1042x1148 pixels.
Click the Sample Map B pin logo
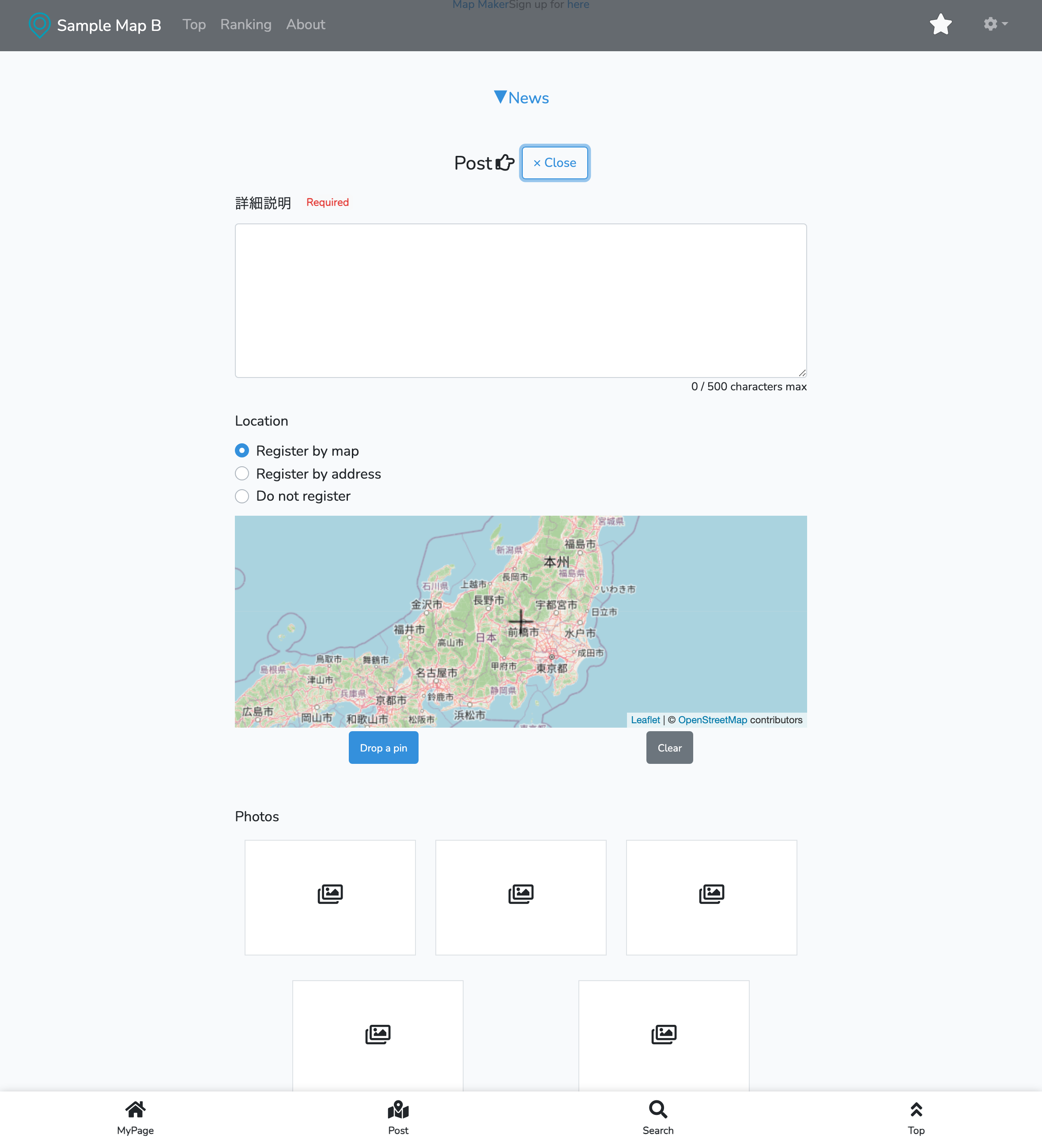(x=39, y=25)
